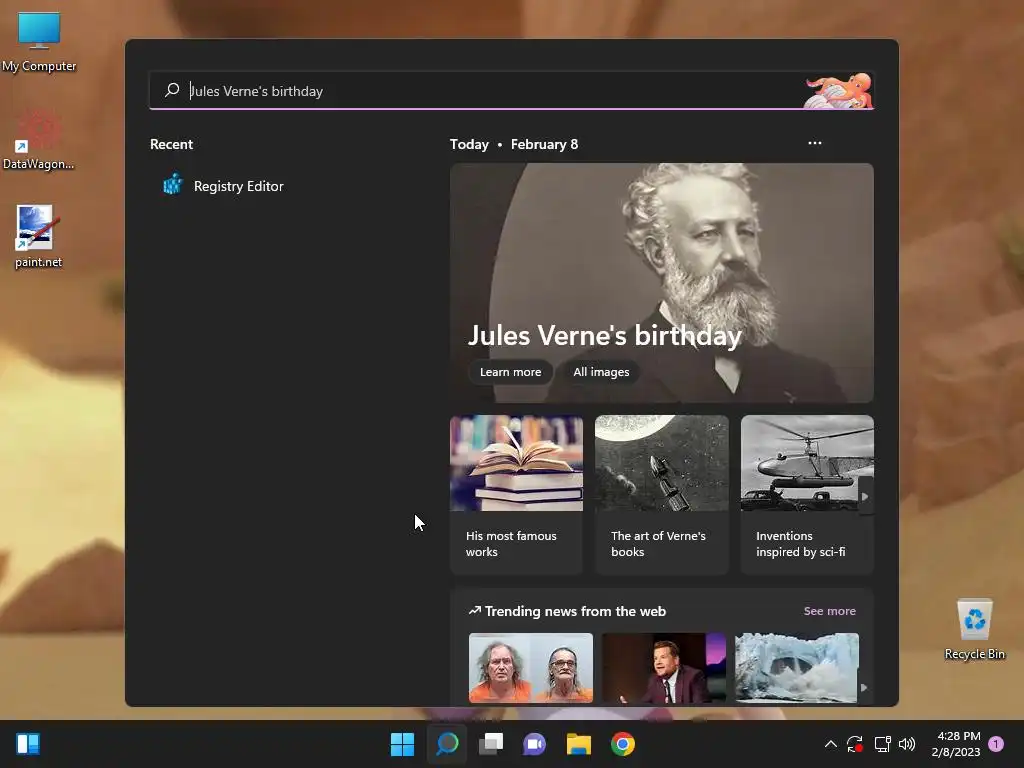The height and width of the screenshot is (768, 1024).
Task: Click the Jules Verne's birthday headline text
Action: (x=604, y=336)
